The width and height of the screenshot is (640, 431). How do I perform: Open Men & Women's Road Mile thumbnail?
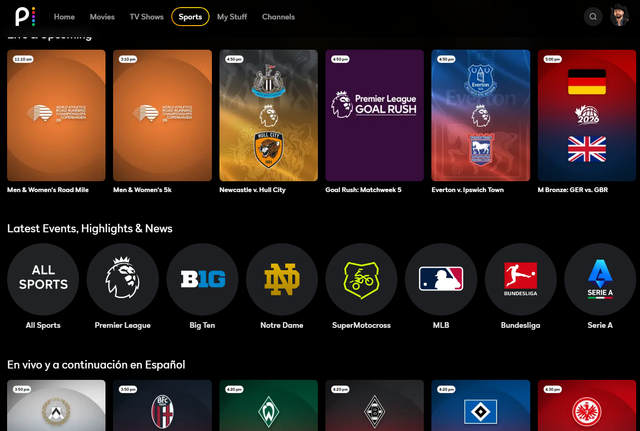coord(56,116)
